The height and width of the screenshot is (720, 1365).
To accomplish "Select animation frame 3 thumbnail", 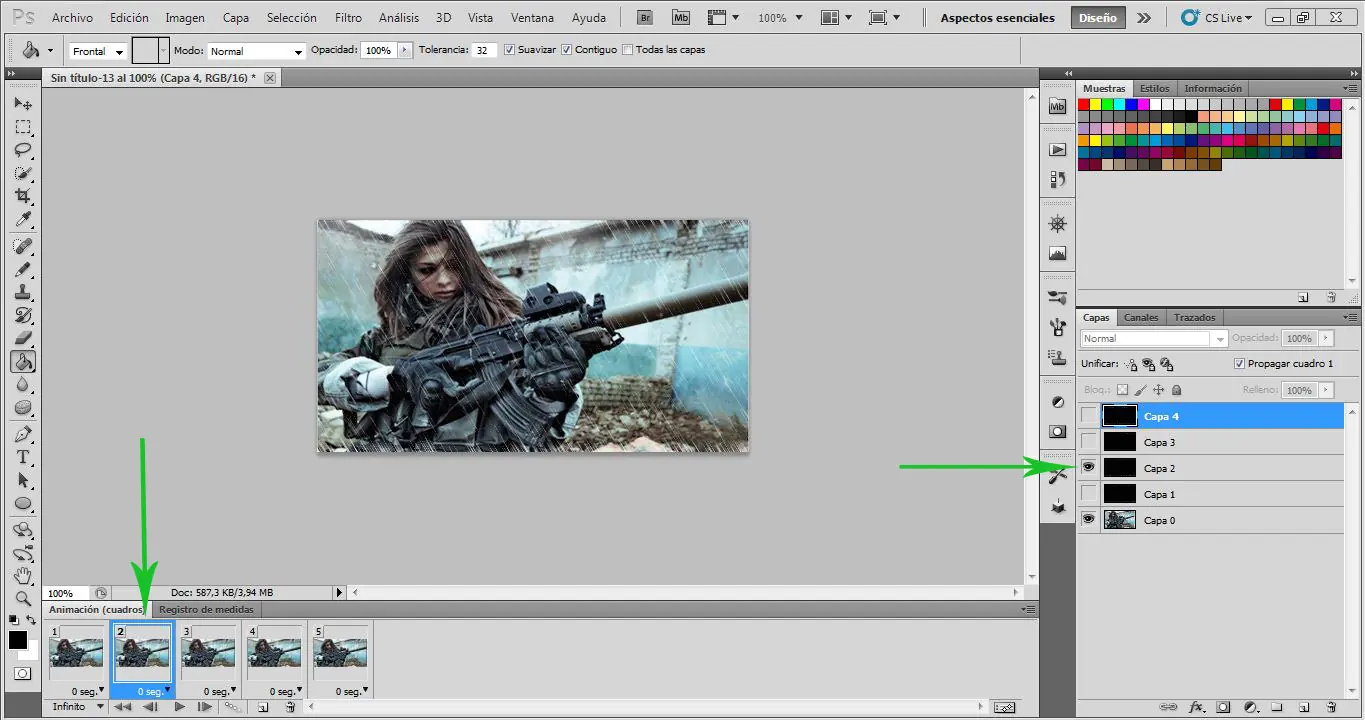I will [207, 653].
